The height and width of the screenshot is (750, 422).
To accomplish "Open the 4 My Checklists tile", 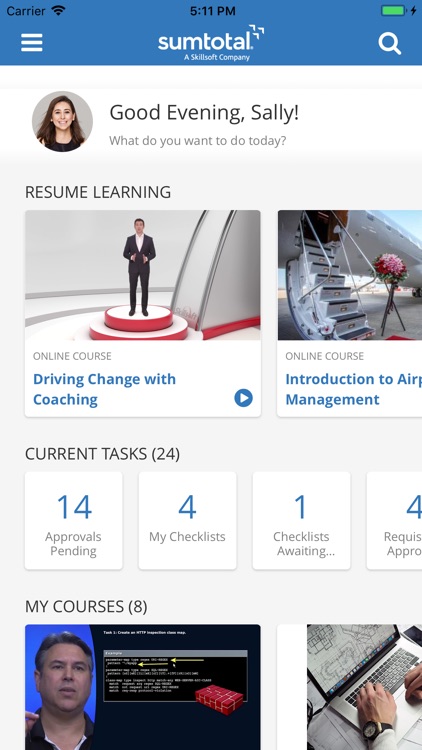I will pos(188,520).
